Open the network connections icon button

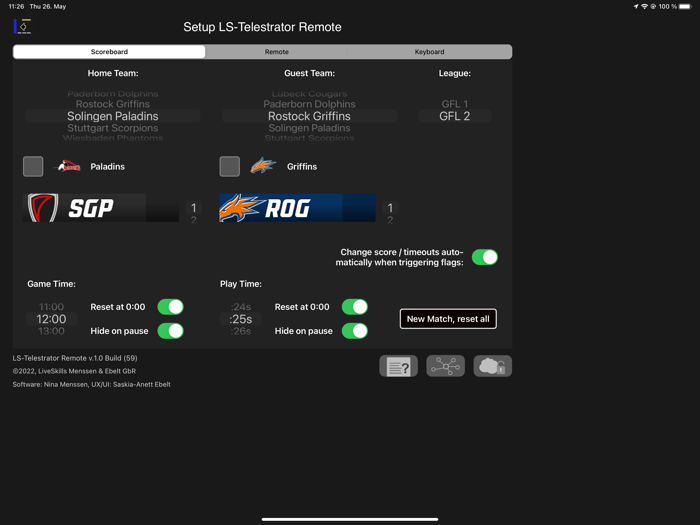(446, 366)
